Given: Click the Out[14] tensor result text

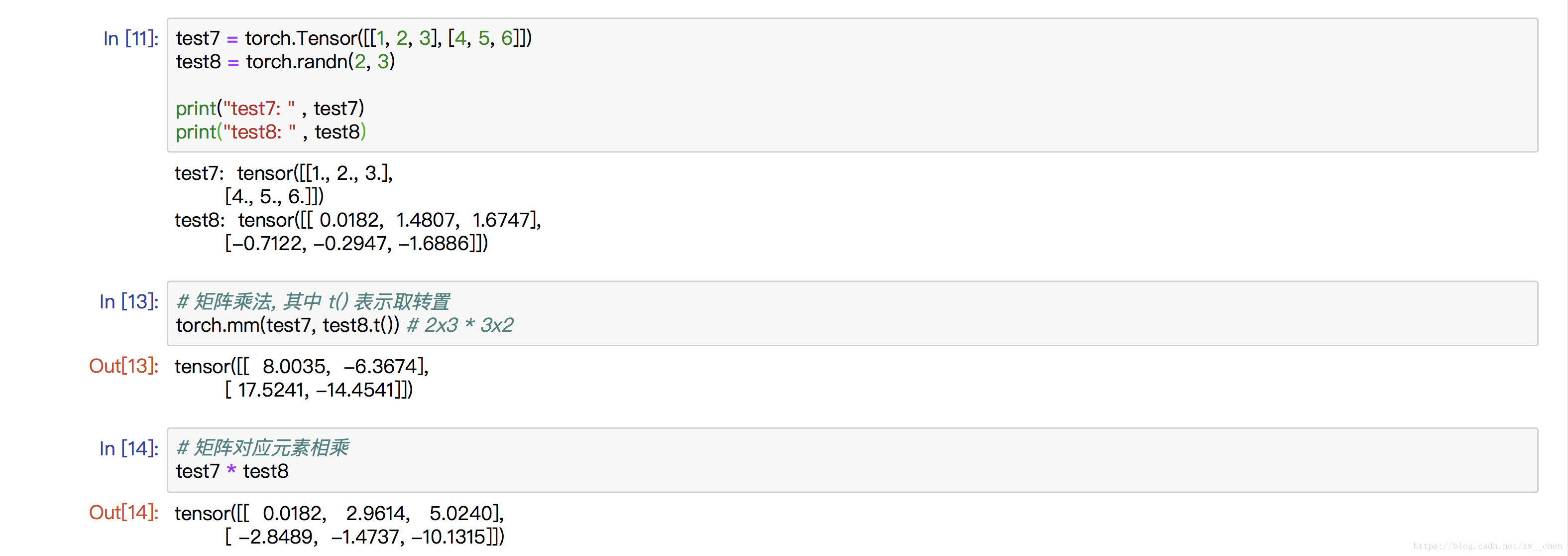Looking at the screenshot, I should click(x=339, y=524).
